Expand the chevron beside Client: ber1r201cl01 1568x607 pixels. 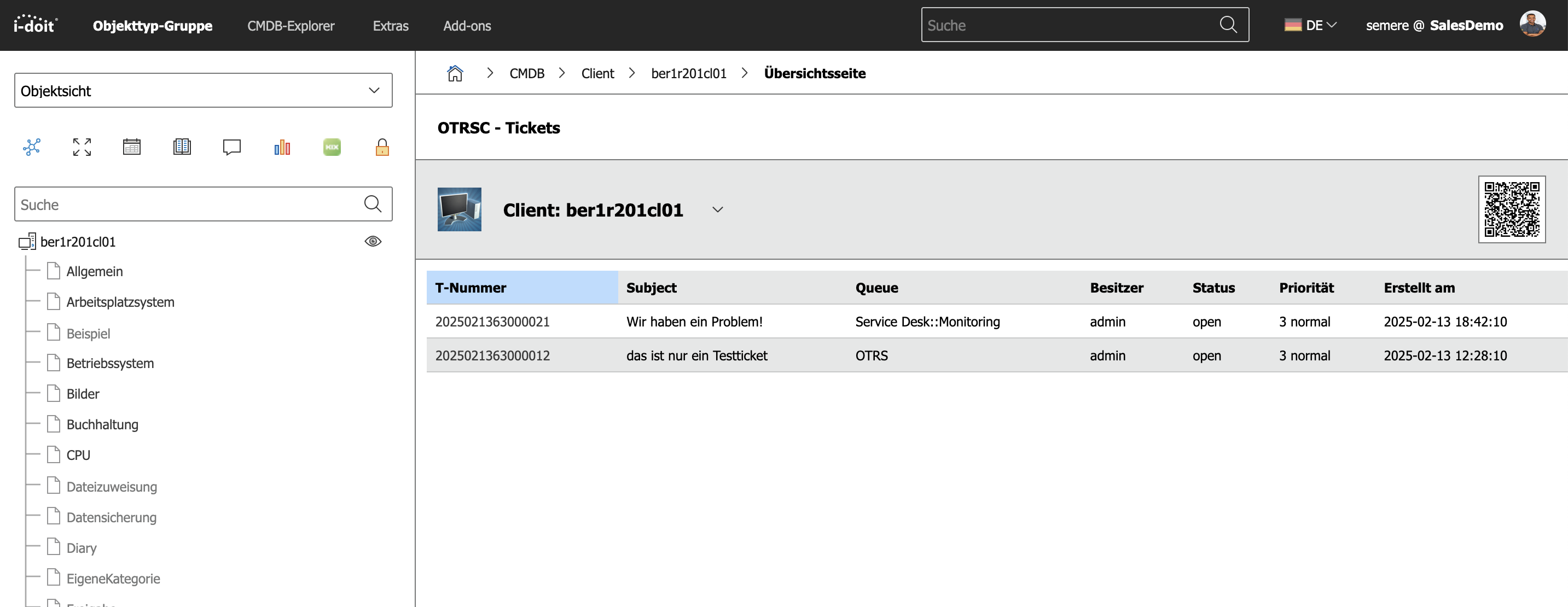[718, 210]
